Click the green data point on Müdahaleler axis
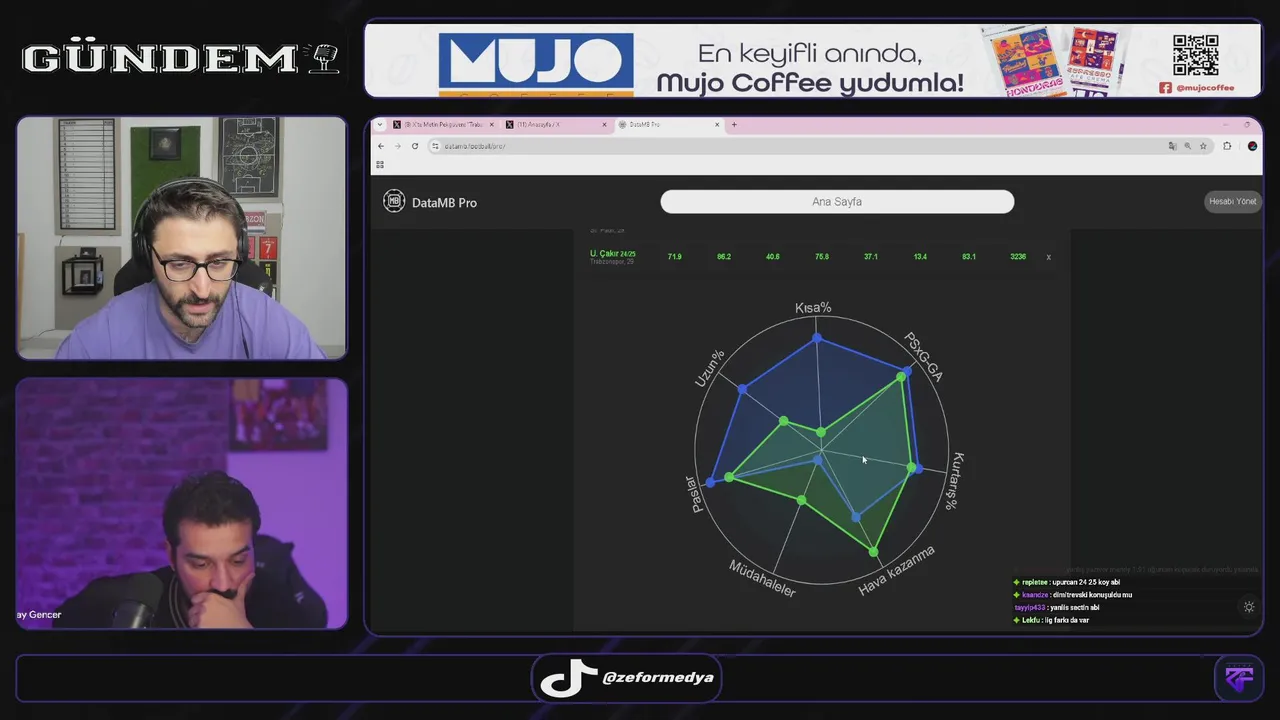1280x720 pixels. pyautogui.click(x=802, y=499)
